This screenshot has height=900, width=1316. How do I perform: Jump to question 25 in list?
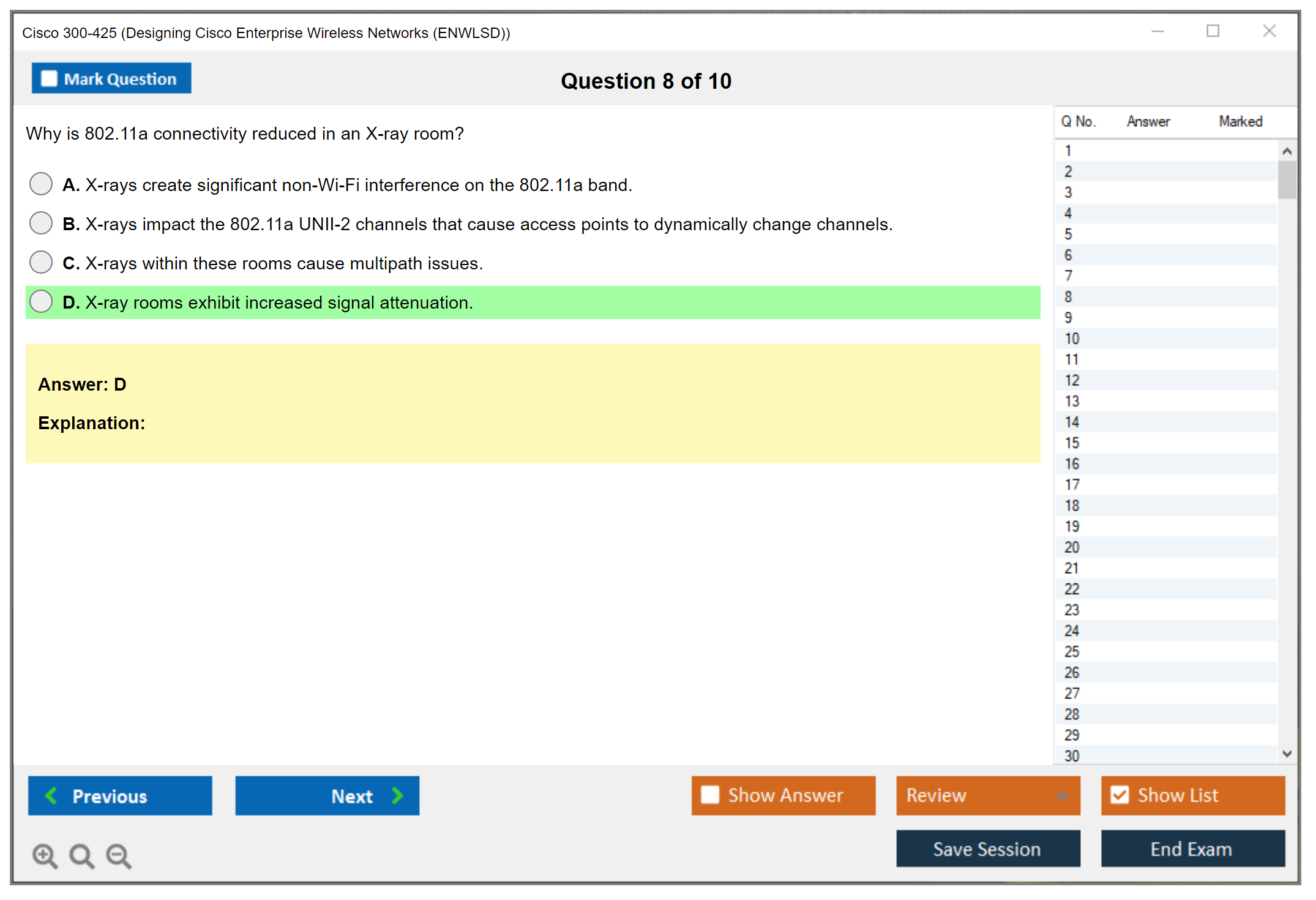[1072, 651]
